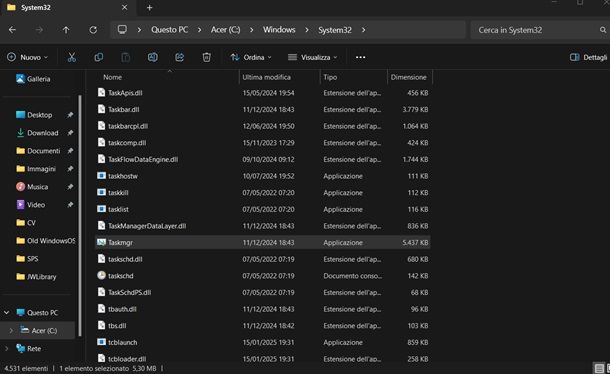This screenshot has width=610, height=374.
Task: Expand the Rete tree node
Action: (x=7, y=348)
